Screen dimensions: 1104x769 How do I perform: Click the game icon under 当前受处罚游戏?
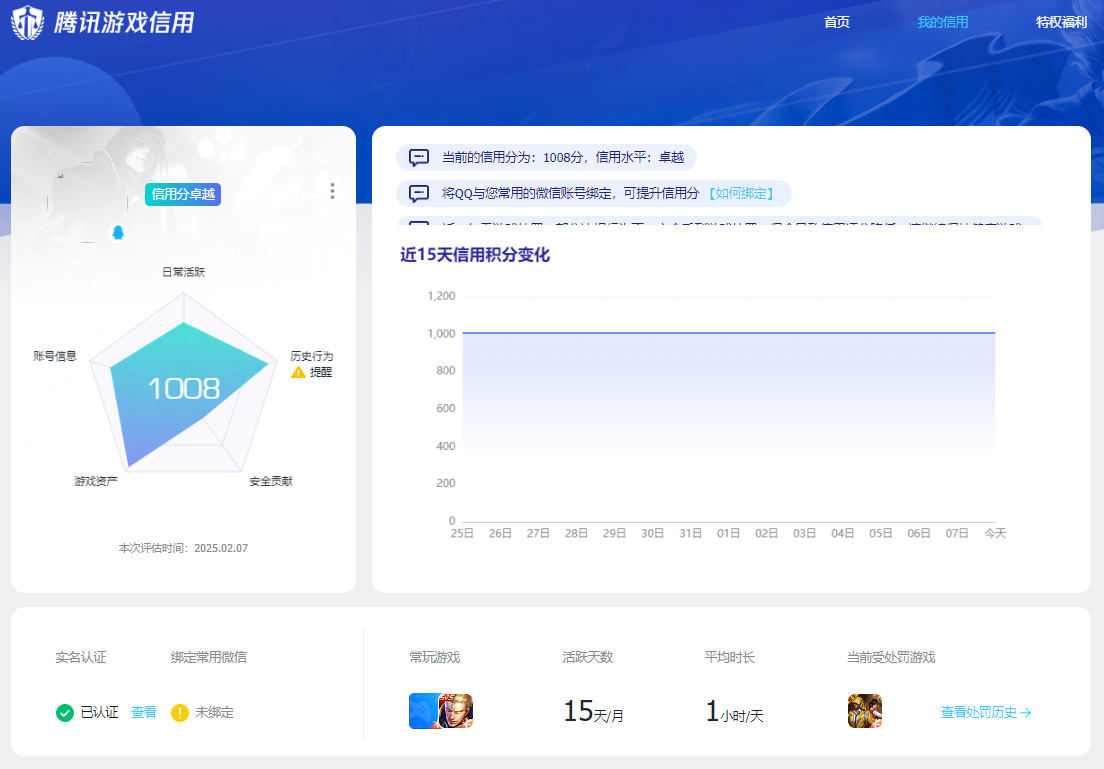pyautogui.click(x=865, y=711)
